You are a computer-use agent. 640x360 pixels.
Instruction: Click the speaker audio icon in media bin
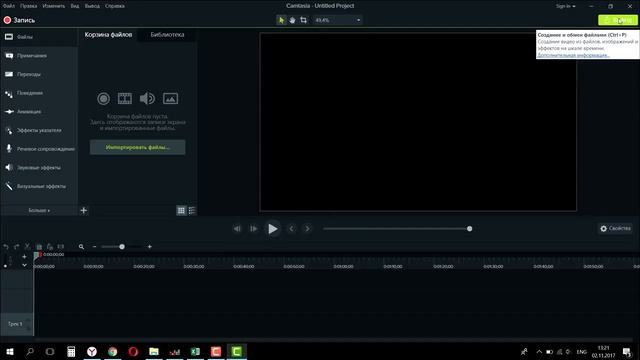click(147, 98)
